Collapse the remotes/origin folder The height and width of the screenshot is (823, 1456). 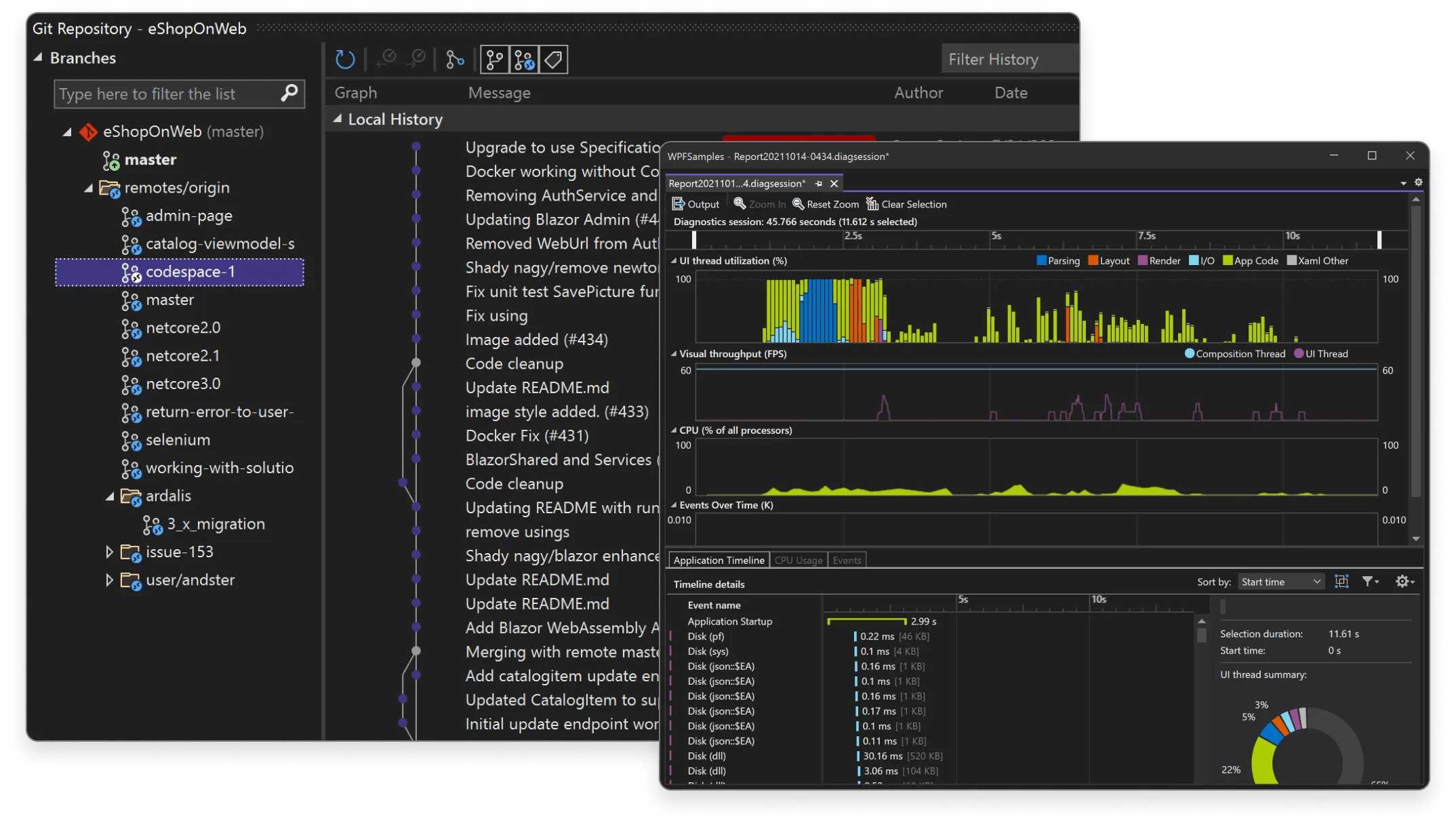click(89, 188)
